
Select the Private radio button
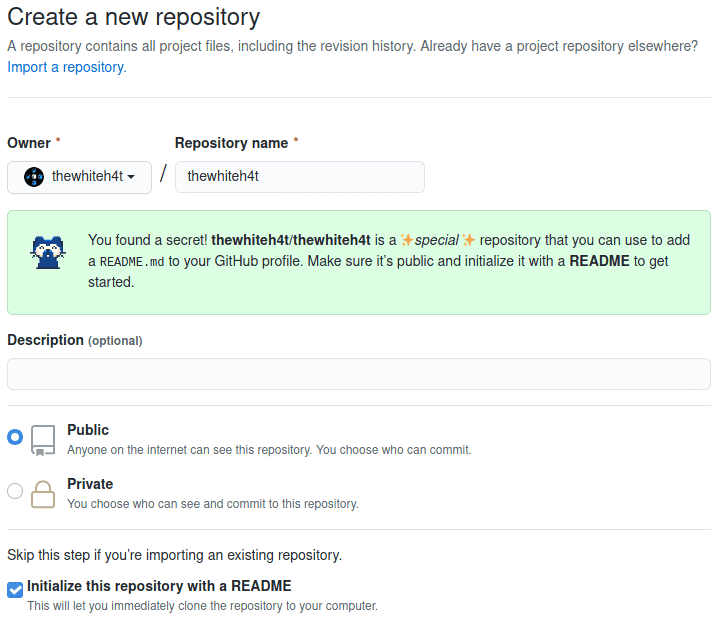point(15,491)
